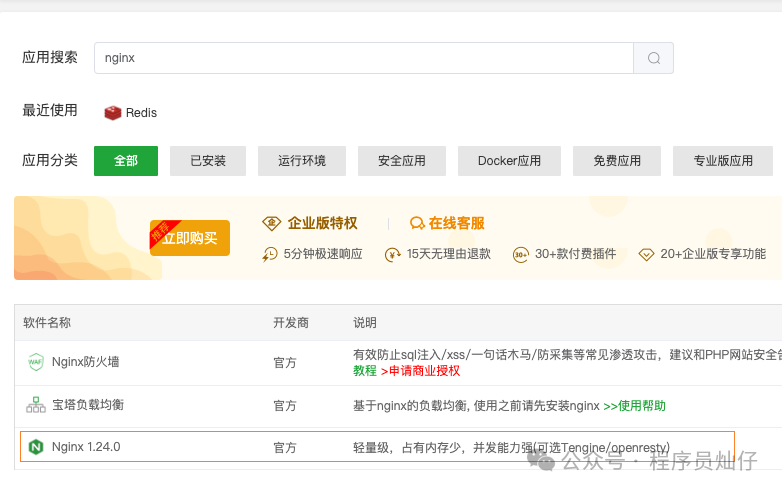Click the Redis cube icon
Viewport: 782px width, 491px height.
click(113, 113)
